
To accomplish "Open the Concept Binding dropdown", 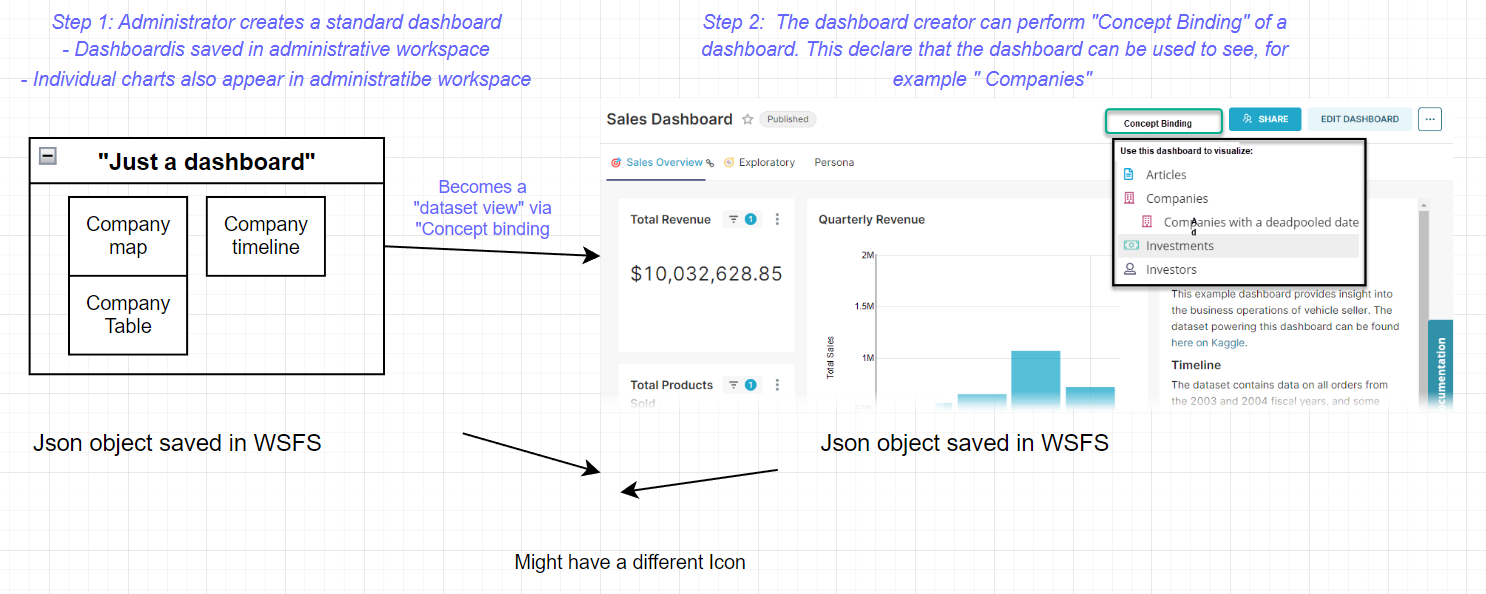I will click(x=1163, y=122).
